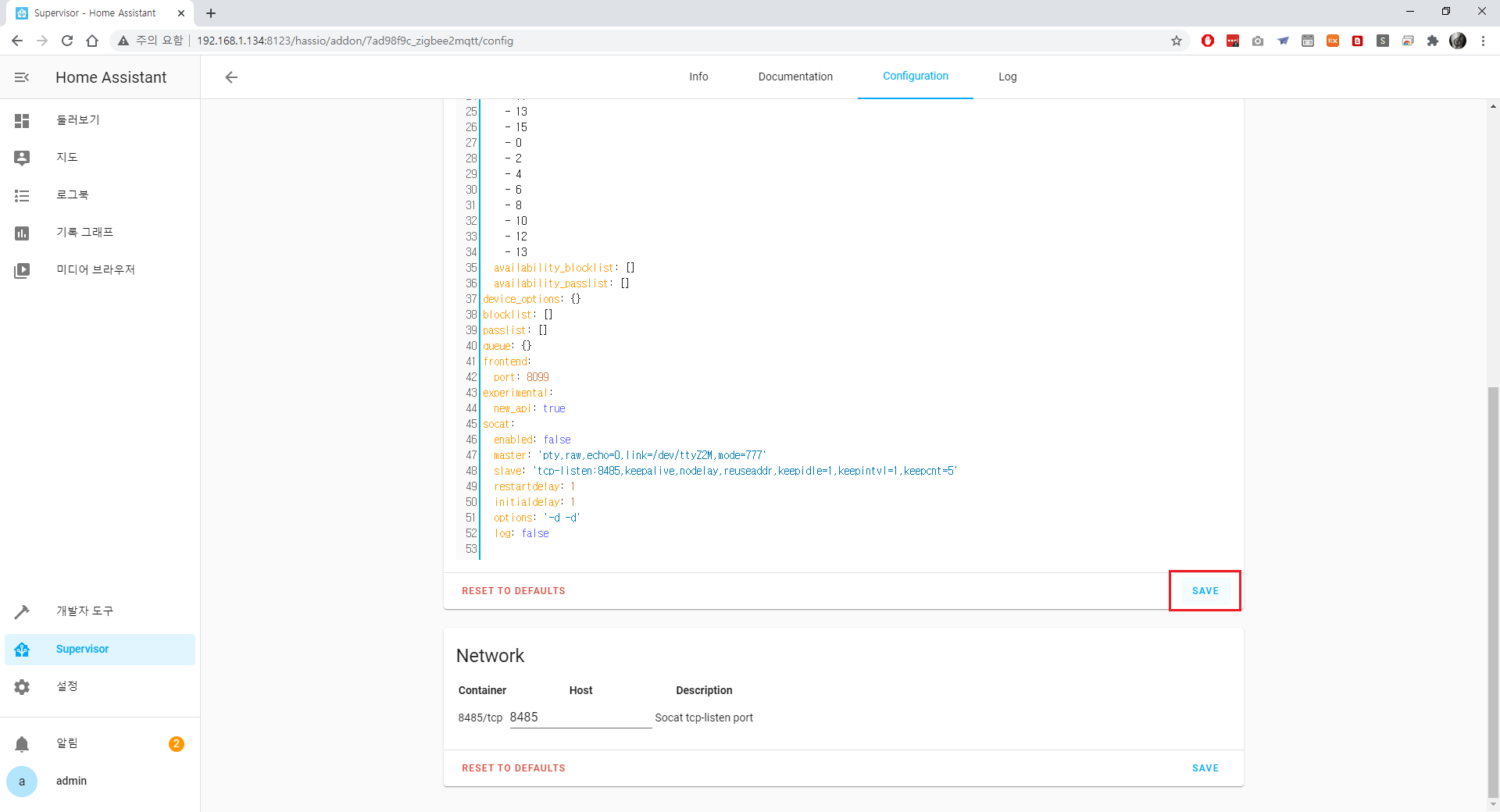
Task: Click the red Opera-style extension icon
Action: (x=1208, y=41)
